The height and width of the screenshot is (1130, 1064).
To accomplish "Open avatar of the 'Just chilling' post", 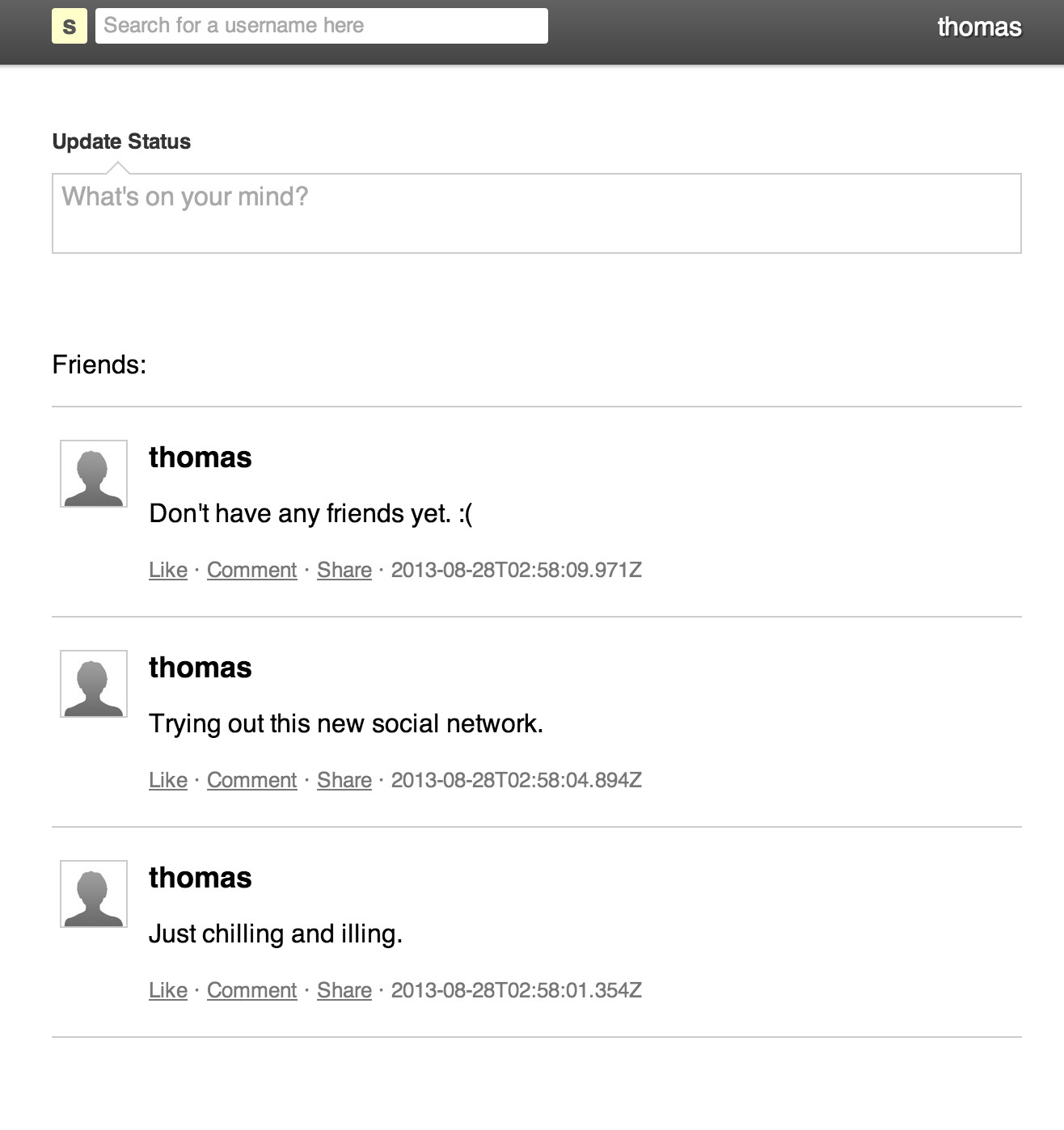I will (94, 894).
